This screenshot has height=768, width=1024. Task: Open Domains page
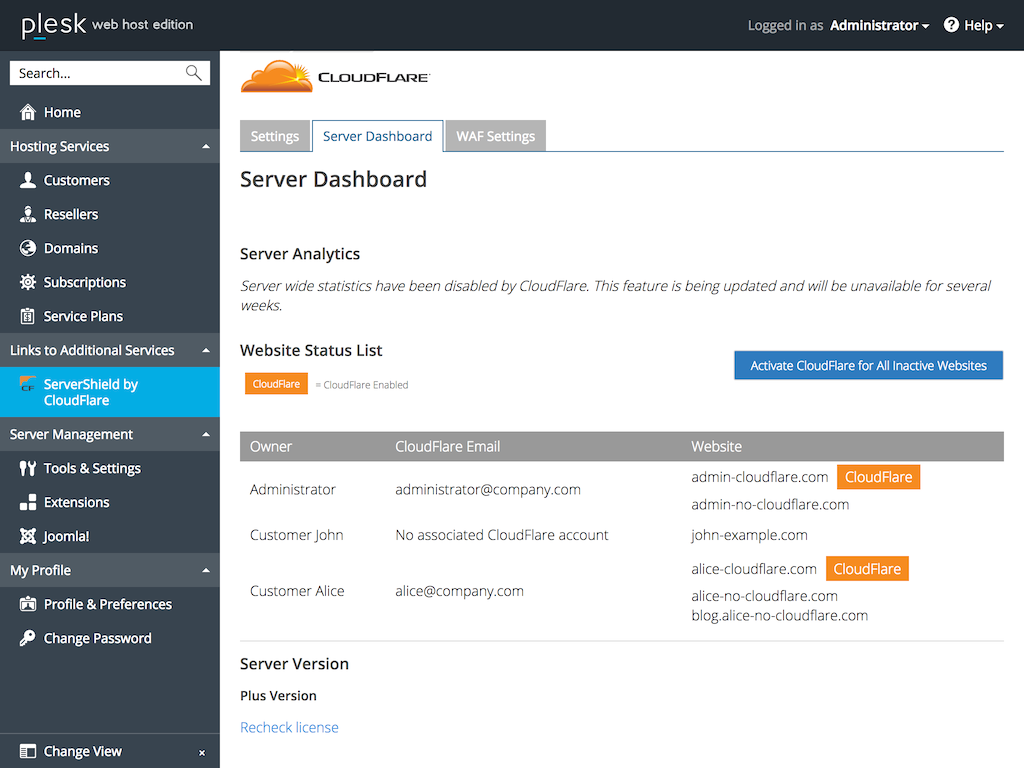tap(110, 248)
